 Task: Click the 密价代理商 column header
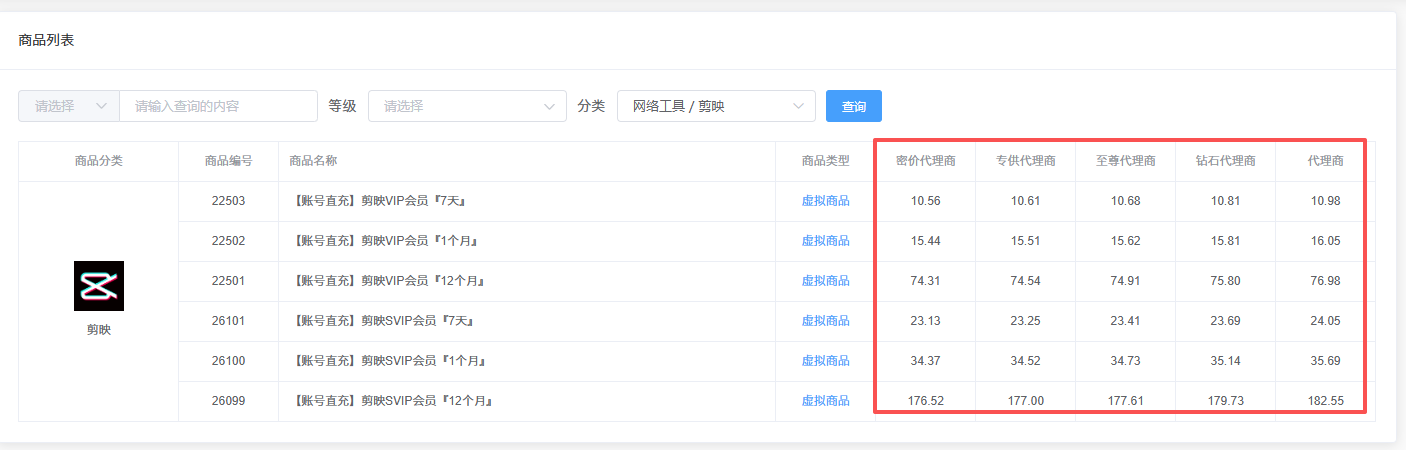[x=925, y=161]
